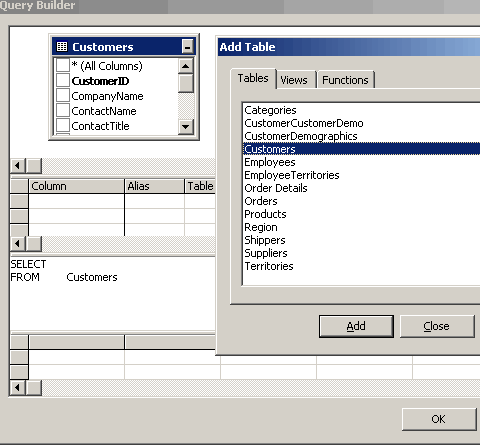This screenshot has width=480, height=445.
Task: Click the ContactName column label
Action: pos(104,111)
